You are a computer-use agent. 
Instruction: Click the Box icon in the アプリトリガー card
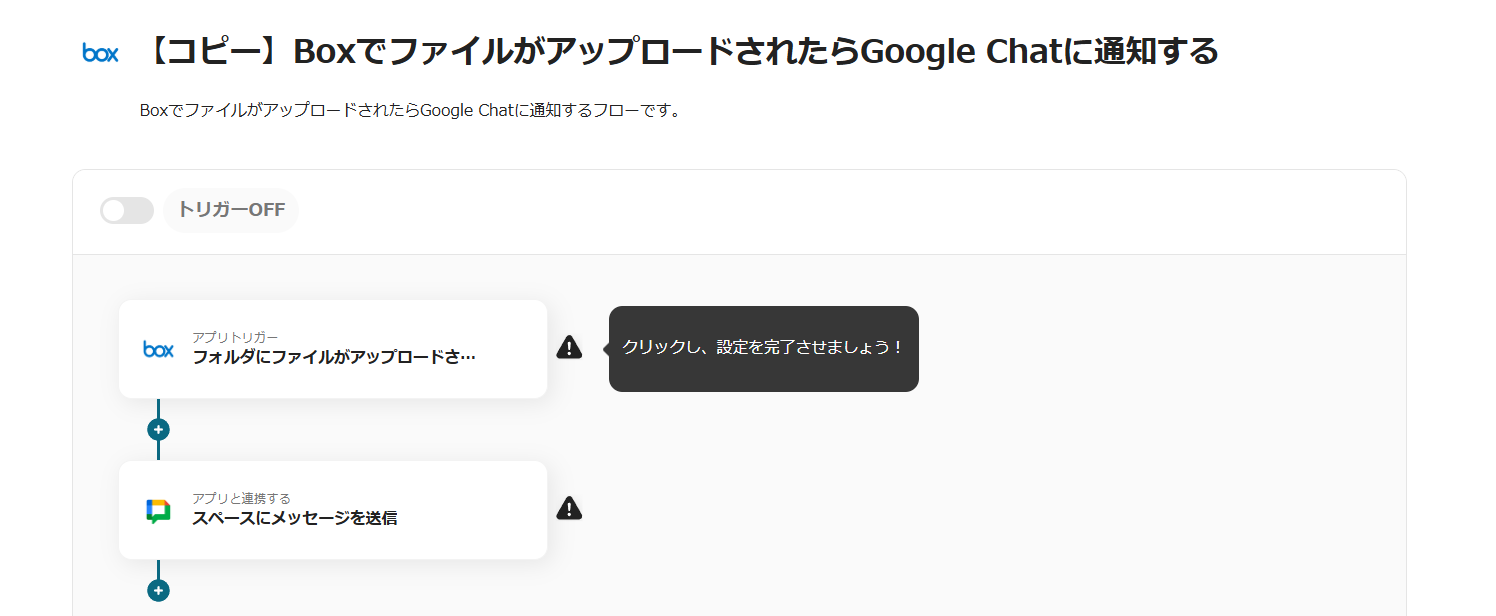pos(158,349)
